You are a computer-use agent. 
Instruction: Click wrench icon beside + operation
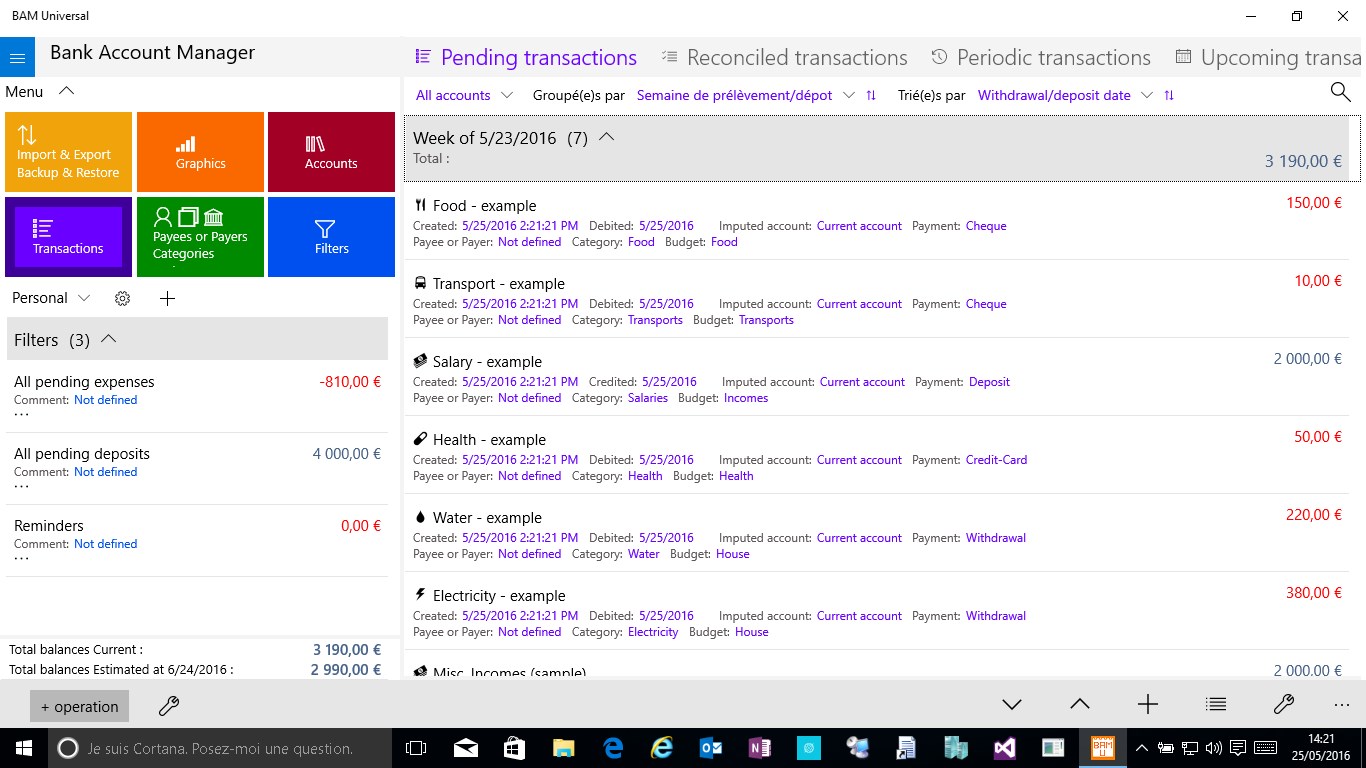point(169,706)
